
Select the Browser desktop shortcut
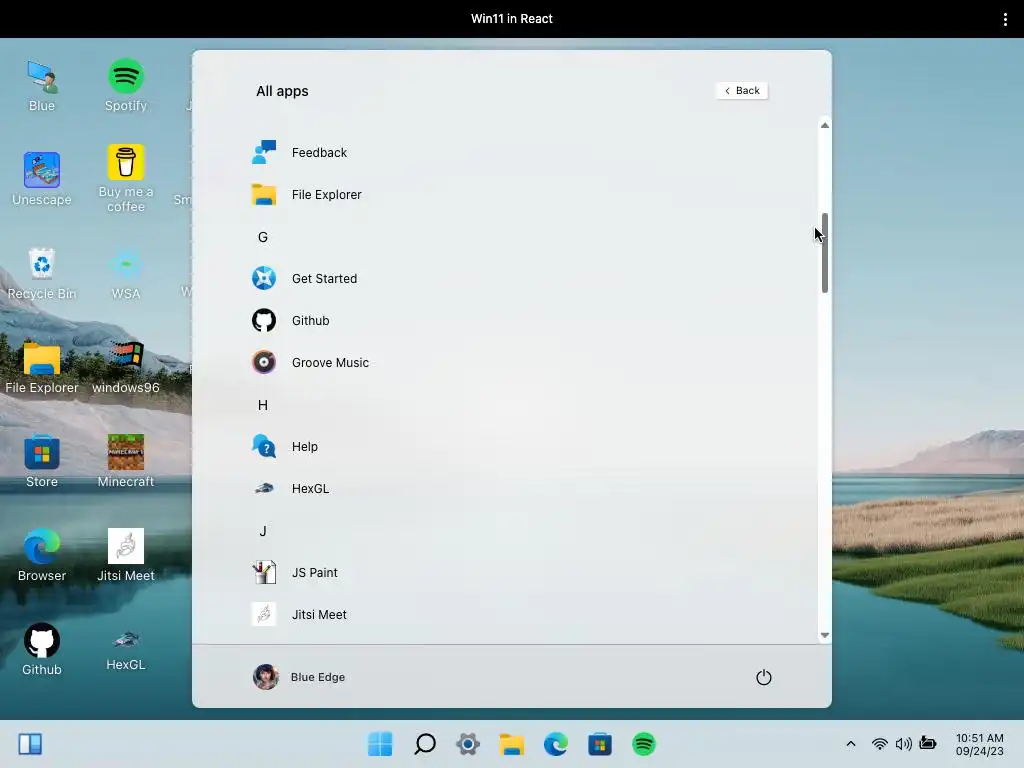coord(42,556)
